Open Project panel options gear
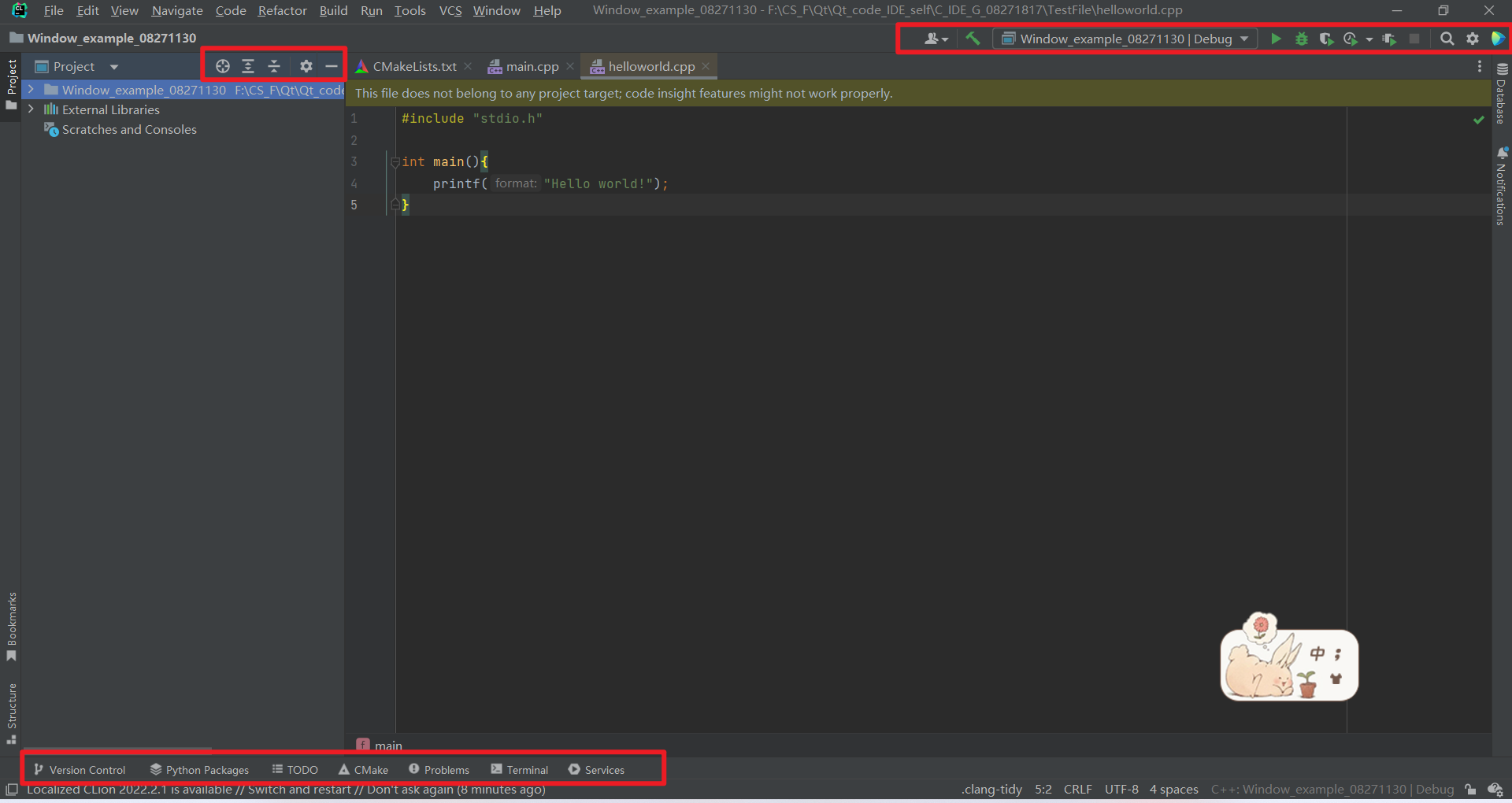Image resolution: width=1512 pixels, height=803 pixels. tap(306, 66)
